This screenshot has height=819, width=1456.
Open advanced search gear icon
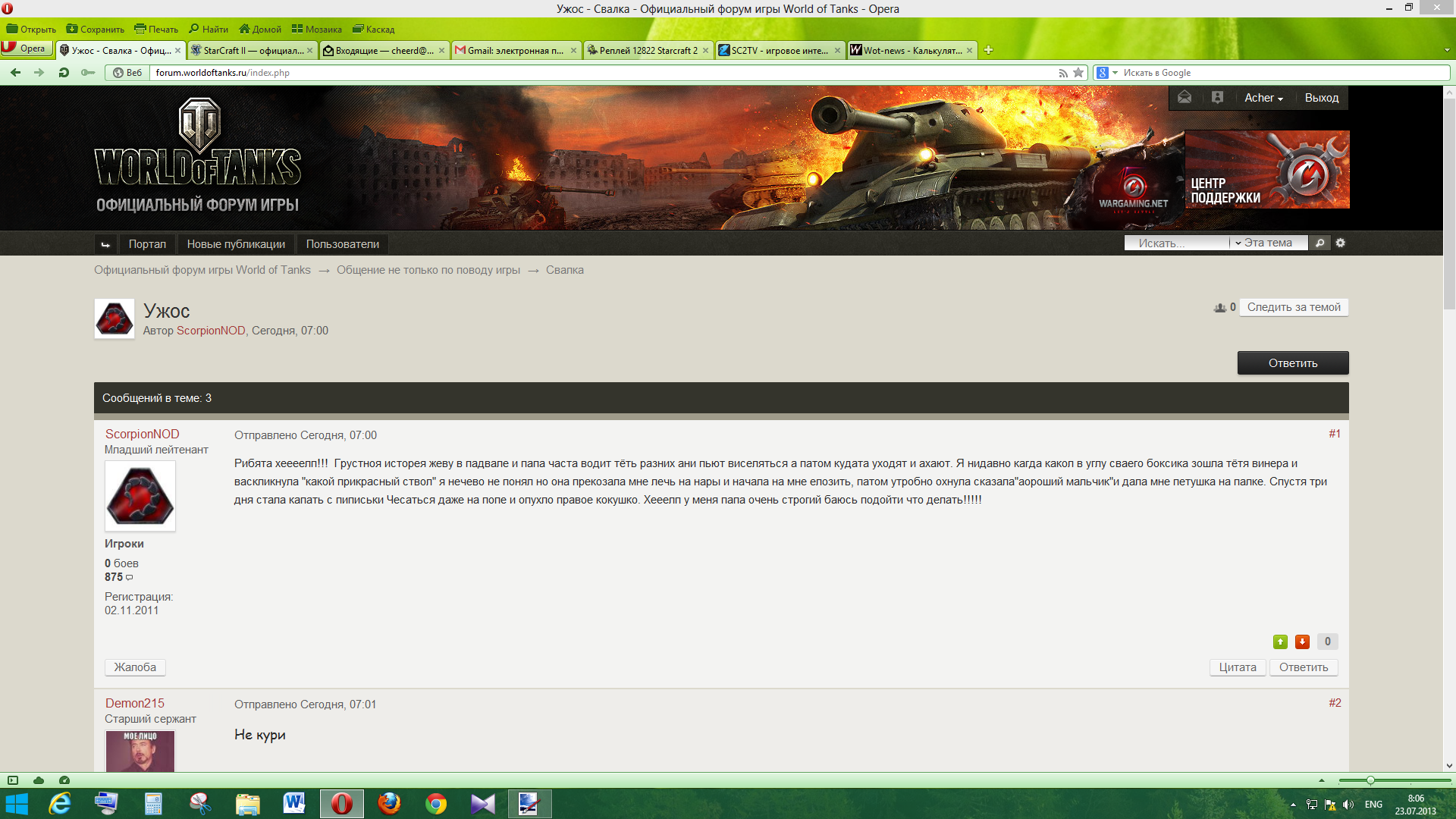1341,243
